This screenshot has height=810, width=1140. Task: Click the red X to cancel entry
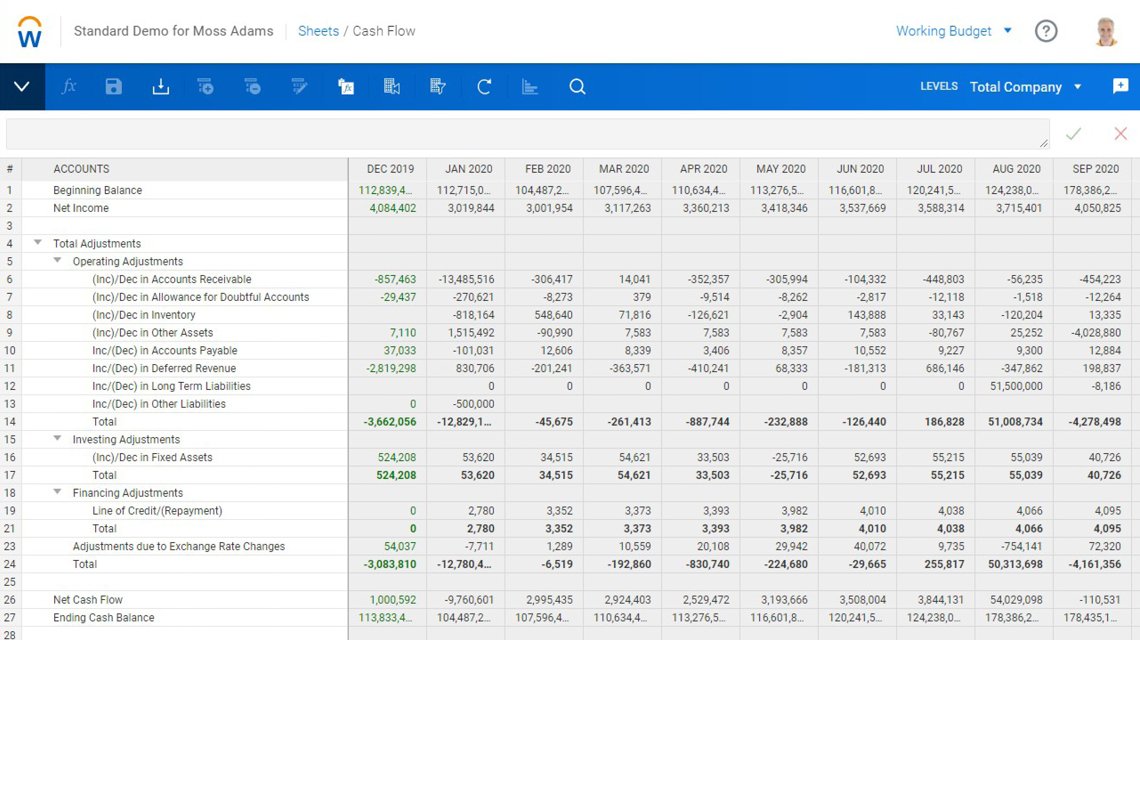click(x=1120, y=134)
